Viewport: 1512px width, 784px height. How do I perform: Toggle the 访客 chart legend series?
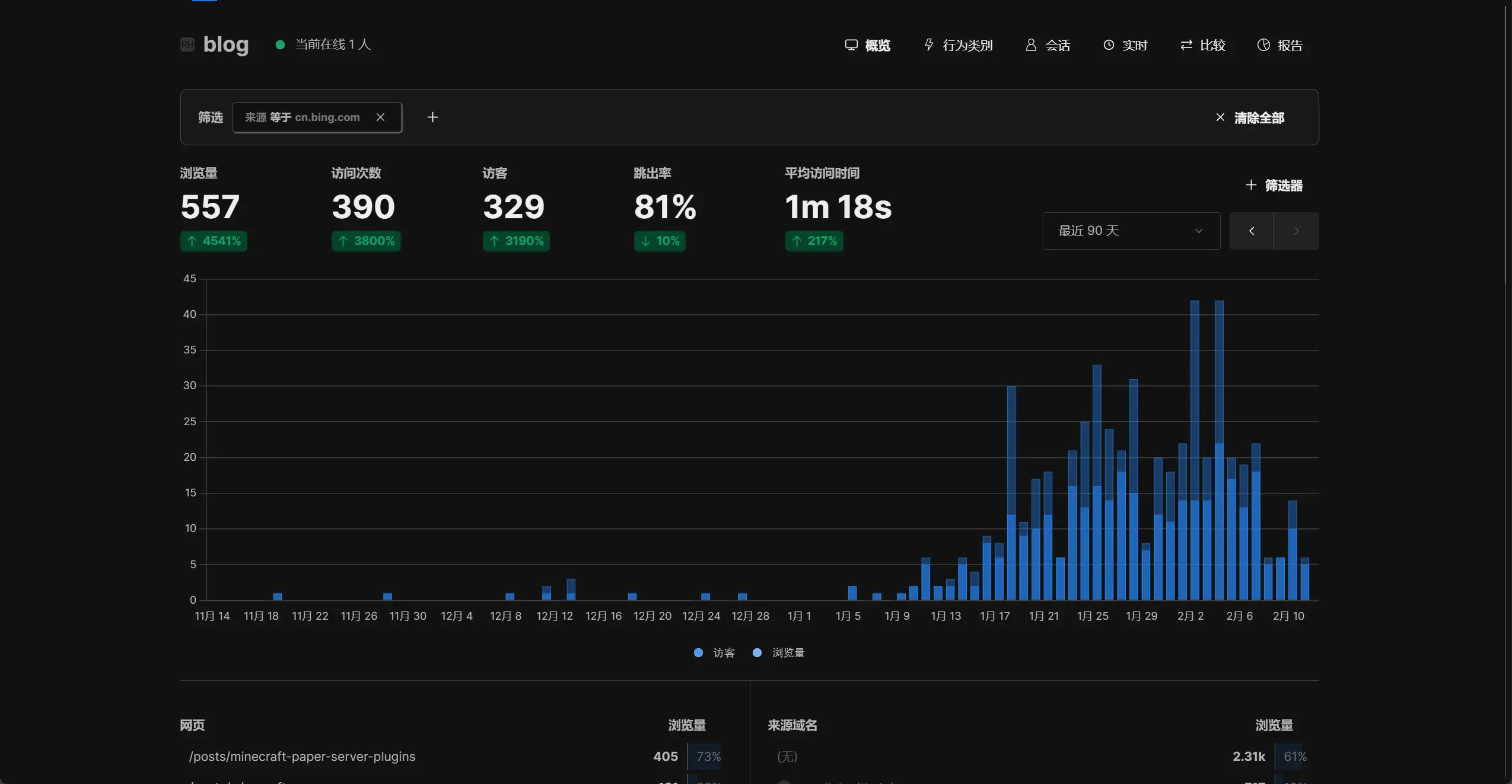[x=714, y=652]
